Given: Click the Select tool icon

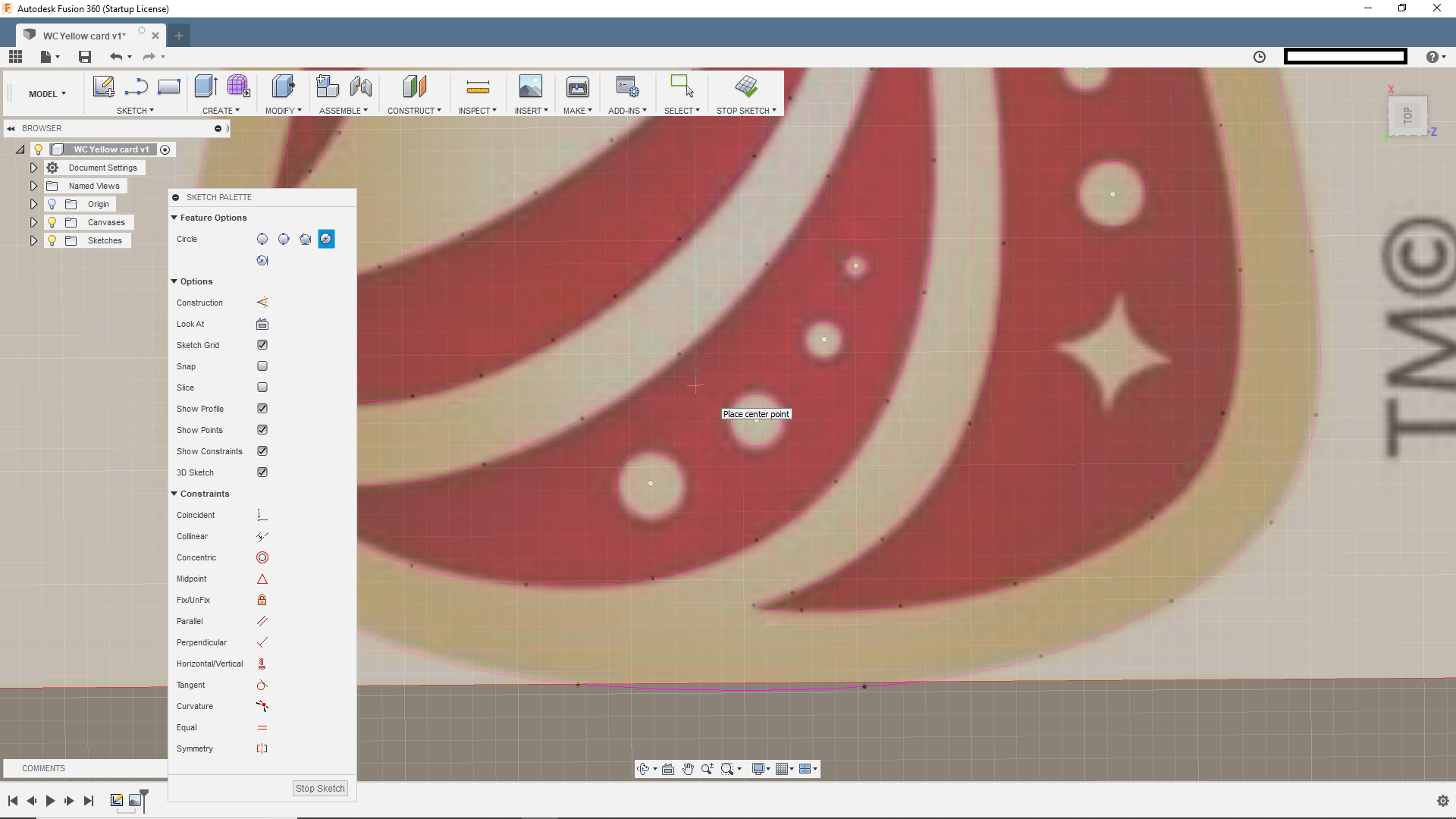Looking at the screenshot, I should tap(682, 86).
